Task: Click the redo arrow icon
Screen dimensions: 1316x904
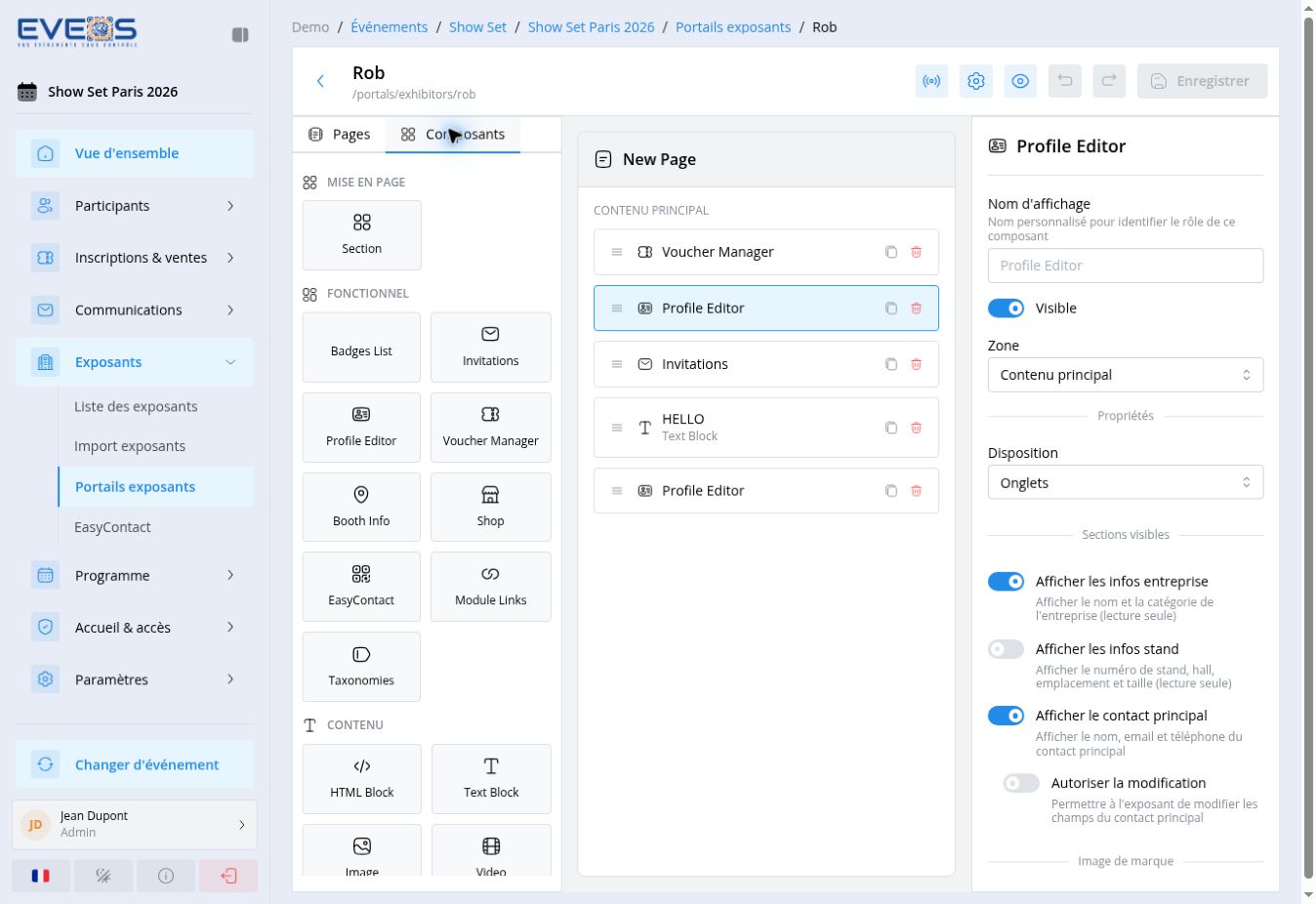Action: click(1109, 81)
